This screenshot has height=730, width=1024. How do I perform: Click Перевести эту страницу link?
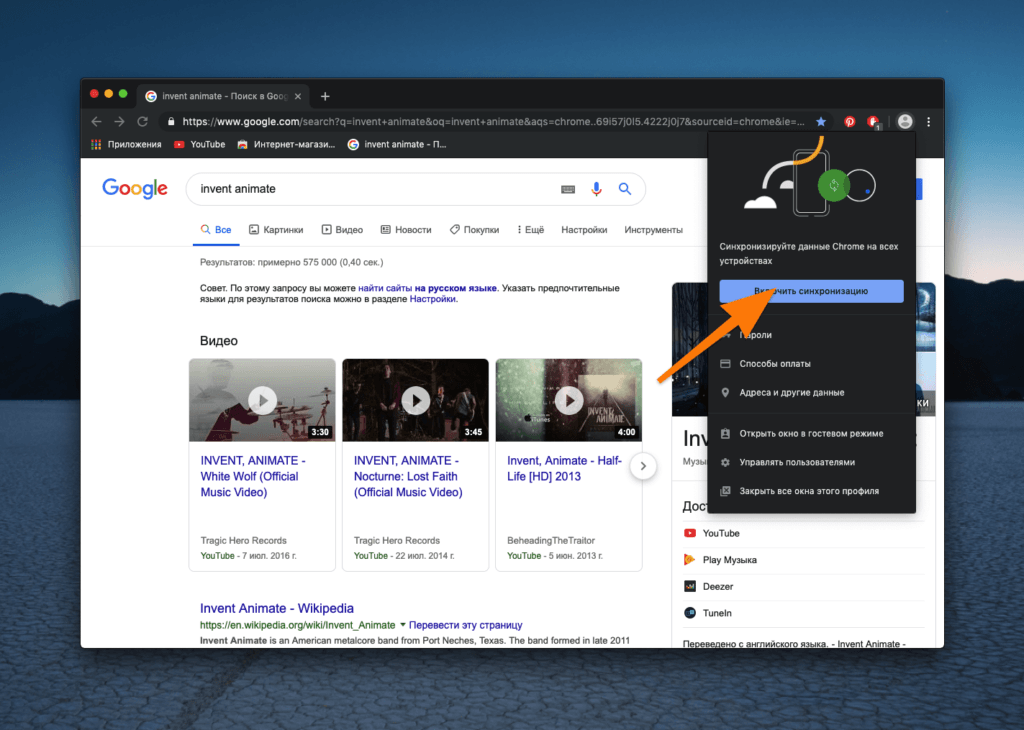pyautogui.click(x=466, y=625)
